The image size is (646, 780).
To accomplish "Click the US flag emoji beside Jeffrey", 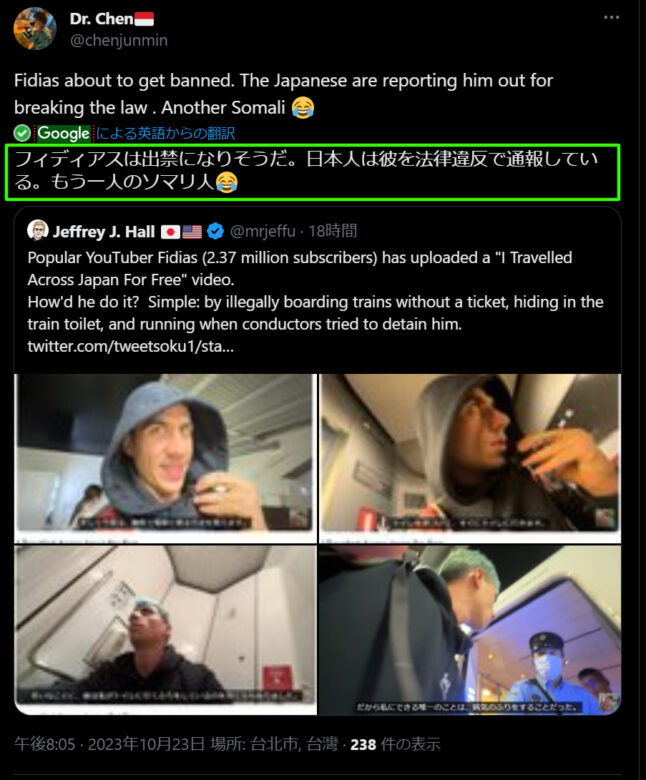I will pyautogui.click(x=192, y=232).
